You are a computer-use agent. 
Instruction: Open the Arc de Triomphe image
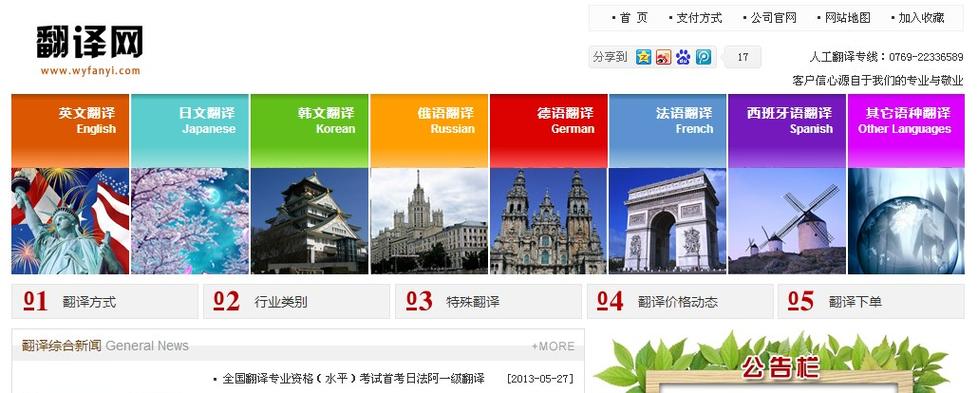tap(667, 221)
